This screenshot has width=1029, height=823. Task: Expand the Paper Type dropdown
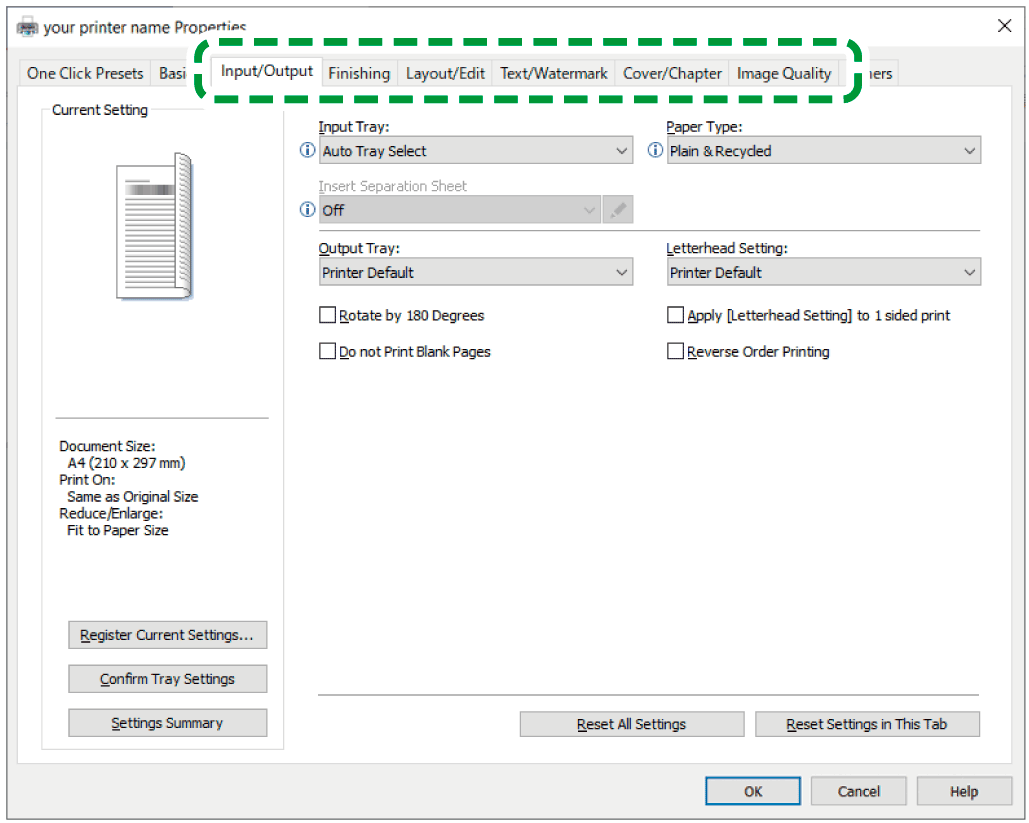coord(823,151)
